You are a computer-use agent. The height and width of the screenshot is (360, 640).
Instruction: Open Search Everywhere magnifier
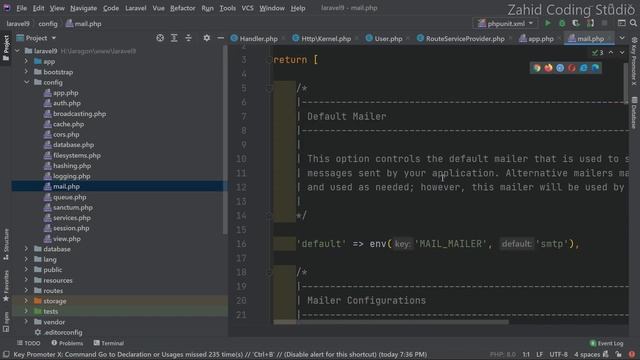click(x=633, y=23)
